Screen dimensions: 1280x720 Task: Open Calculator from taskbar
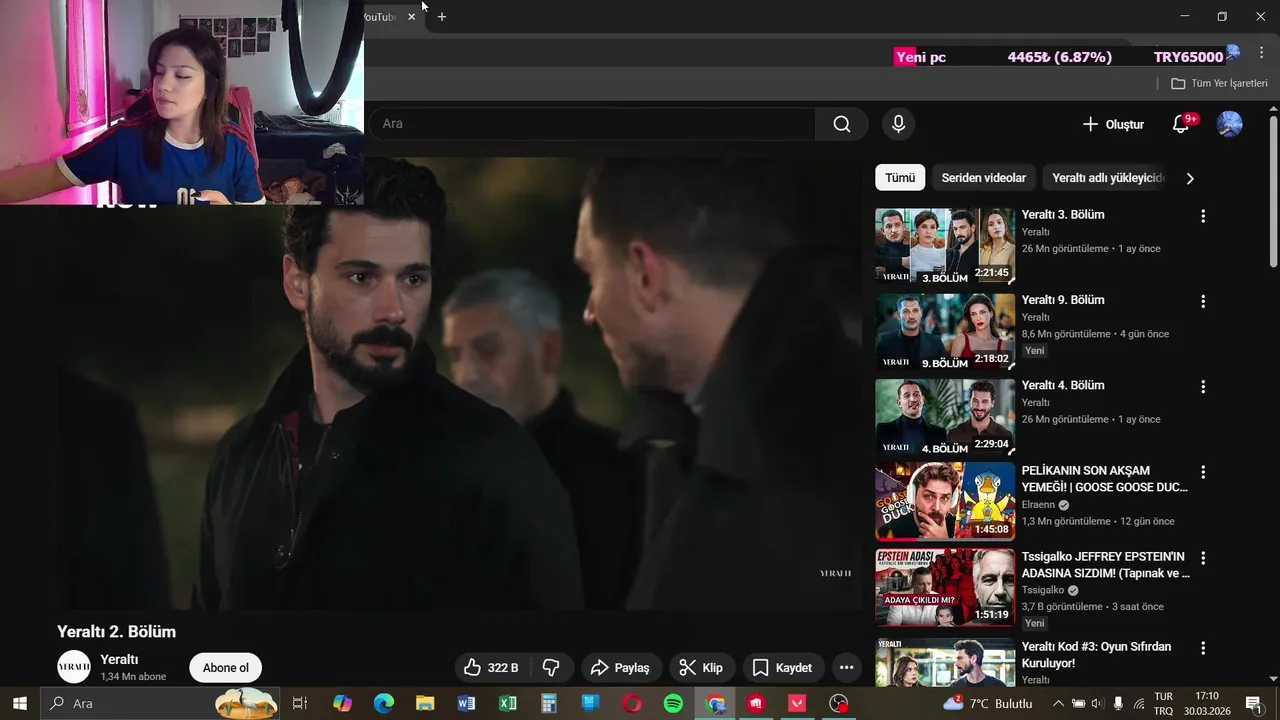549,703
